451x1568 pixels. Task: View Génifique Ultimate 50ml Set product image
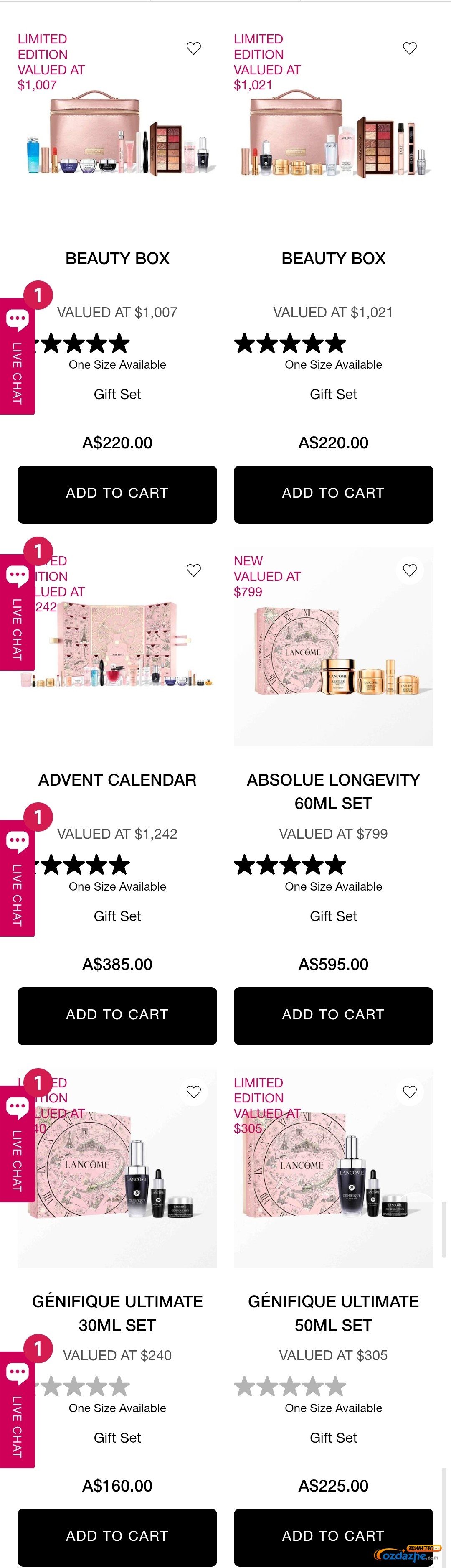pyautogui.click(x=333, y=1175)
